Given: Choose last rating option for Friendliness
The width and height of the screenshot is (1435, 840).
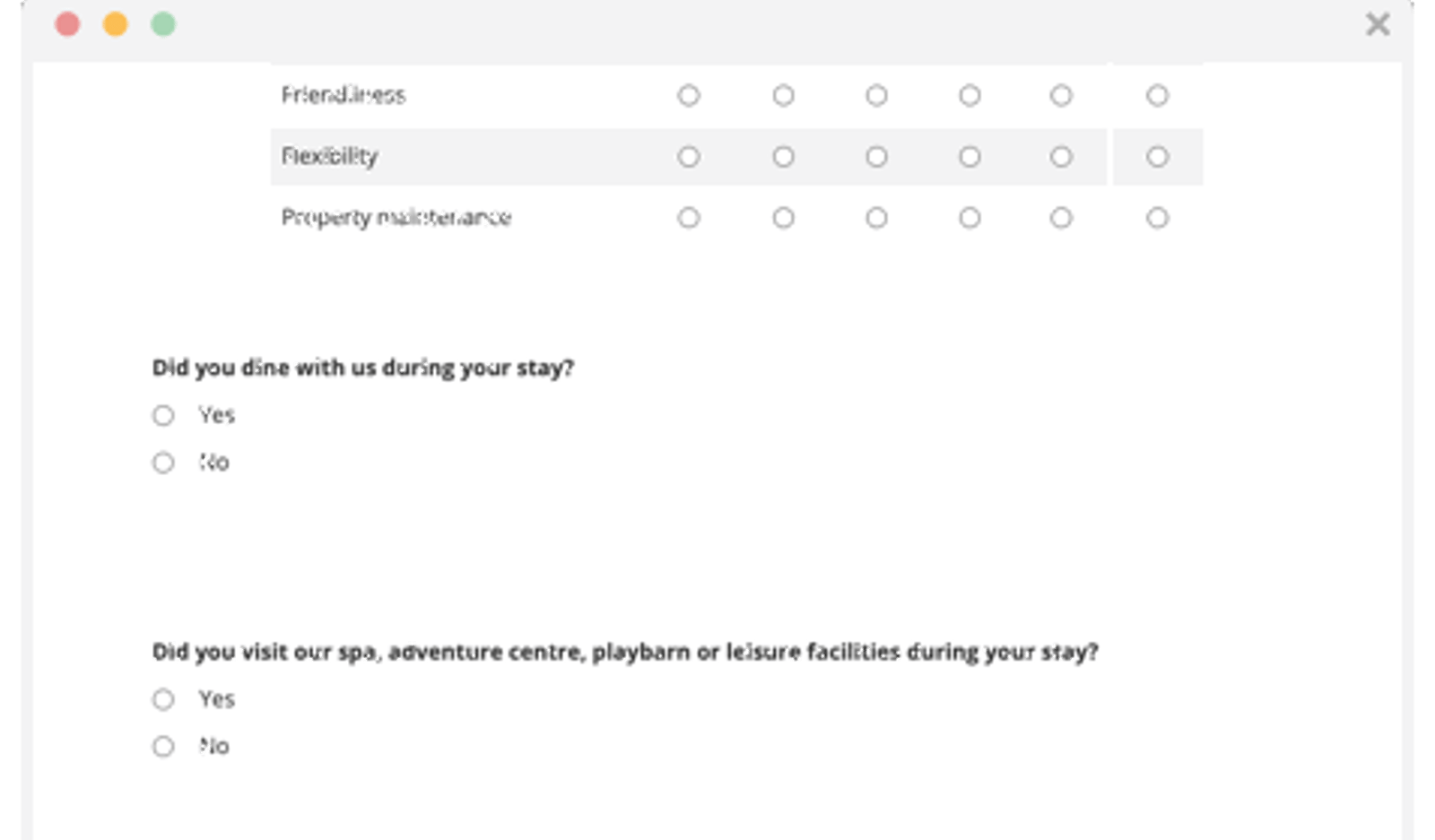Looking at the screenshot, I should tap(1157, 95).
